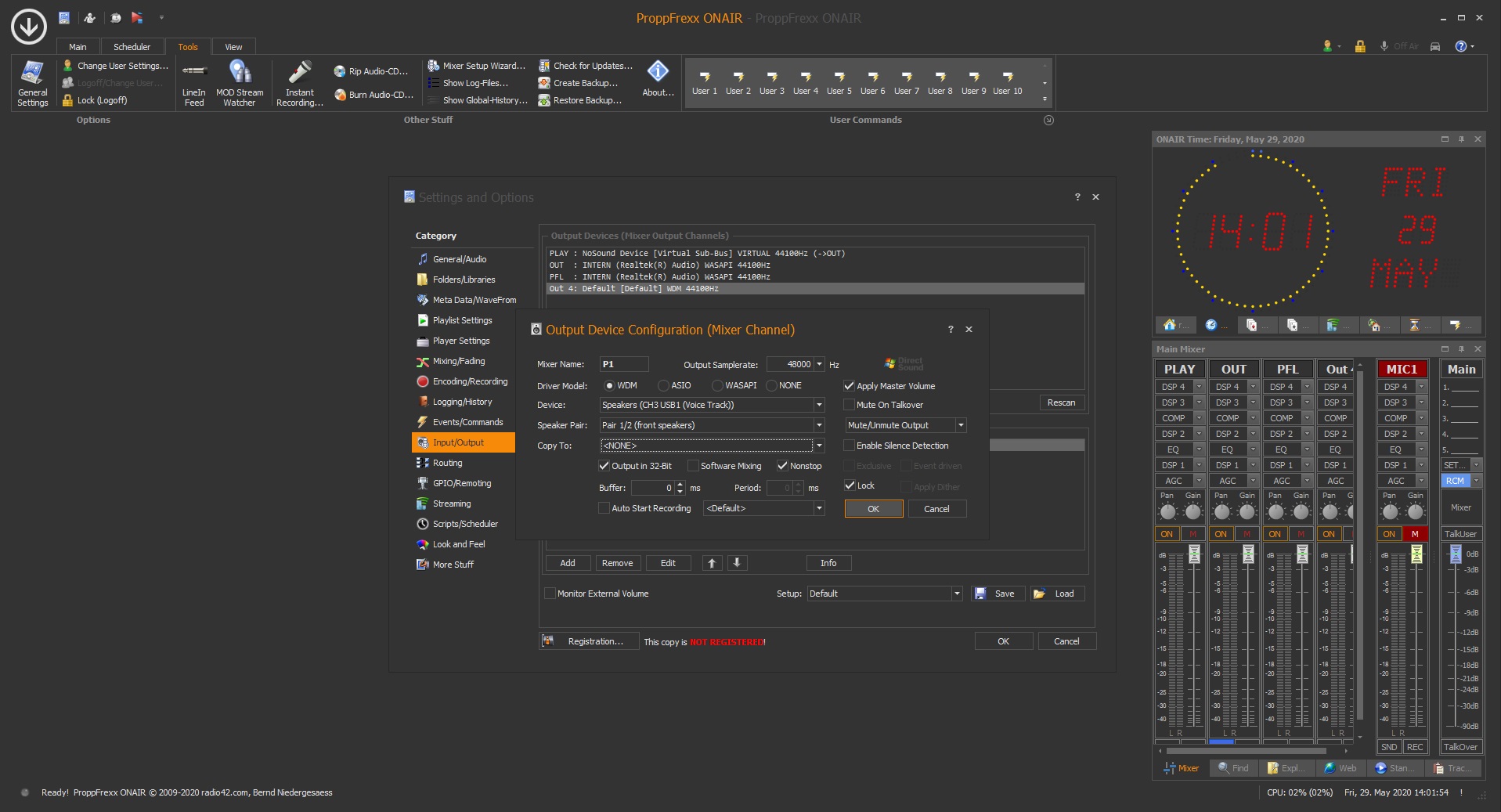
Task: Open the Speaker Pair dropdown
Action: pyautogui.click(x=819, y=425)
